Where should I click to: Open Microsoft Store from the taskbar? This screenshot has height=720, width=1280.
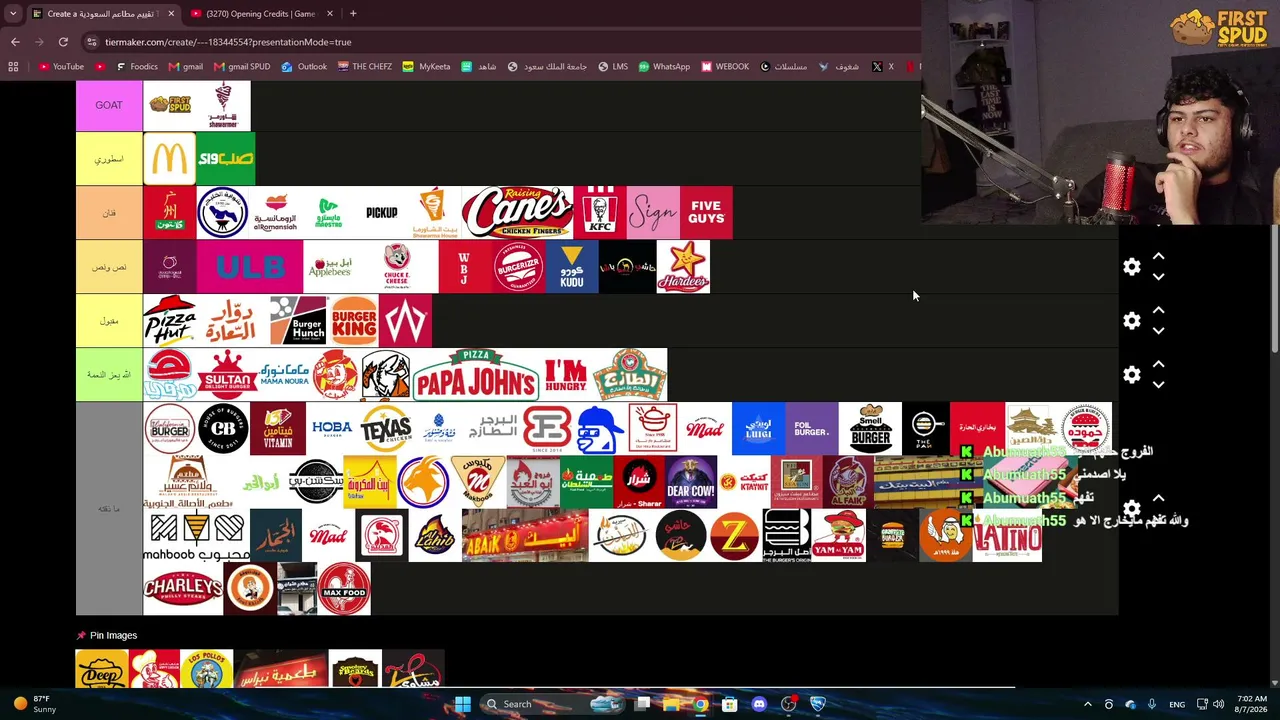(x=730, y=704)
